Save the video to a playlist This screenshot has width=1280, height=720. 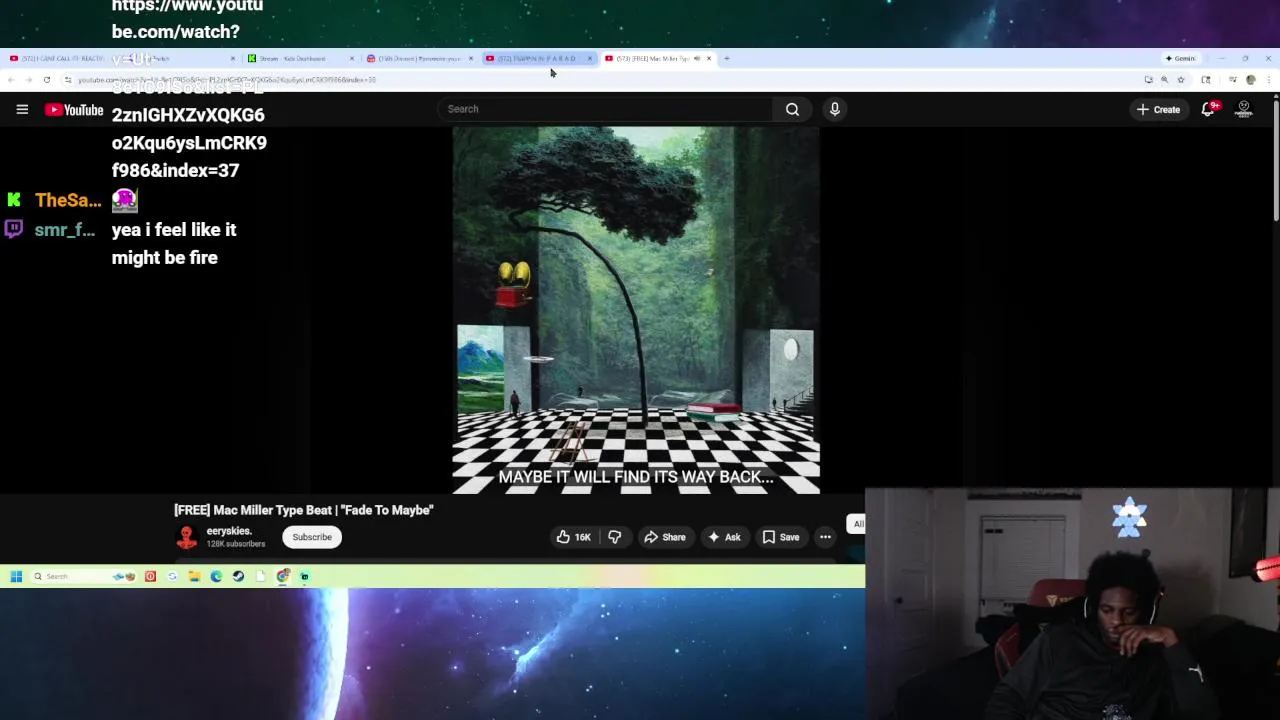click(781, 537)
